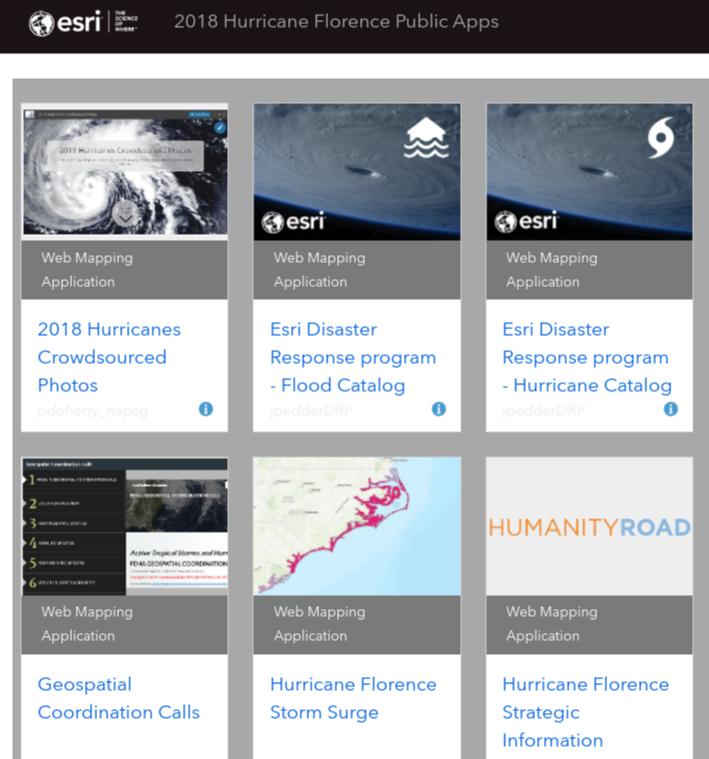The image size is (709, 759).
Task: Click info icon on Crowdsourced Photos card
Action: coord(205,409)
